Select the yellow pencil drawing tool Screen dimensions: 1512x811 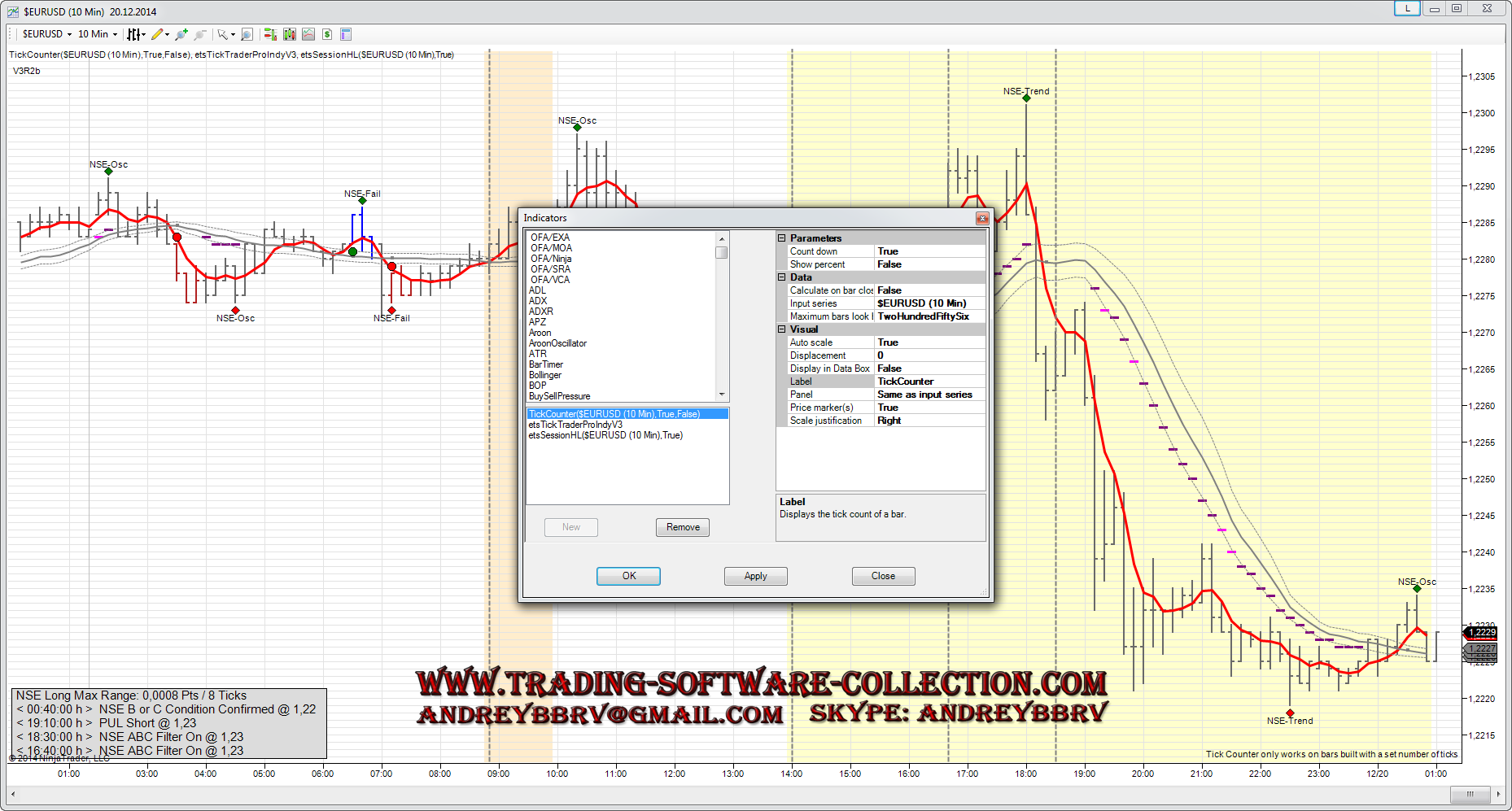pos(157,34)
